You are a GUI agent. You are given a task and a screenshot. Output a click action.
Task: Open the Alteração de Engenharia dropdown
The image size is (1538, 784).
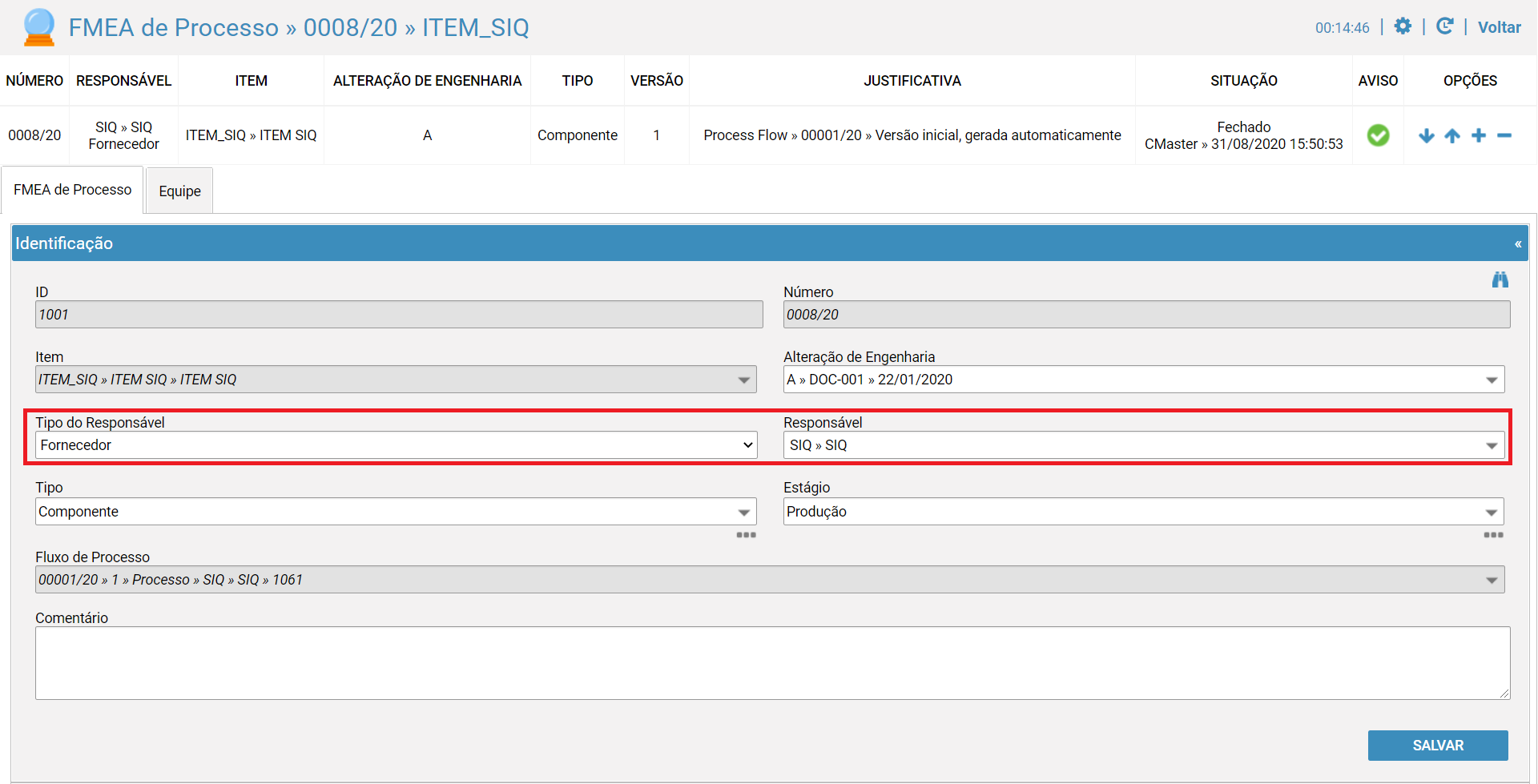coord(1144,380)
